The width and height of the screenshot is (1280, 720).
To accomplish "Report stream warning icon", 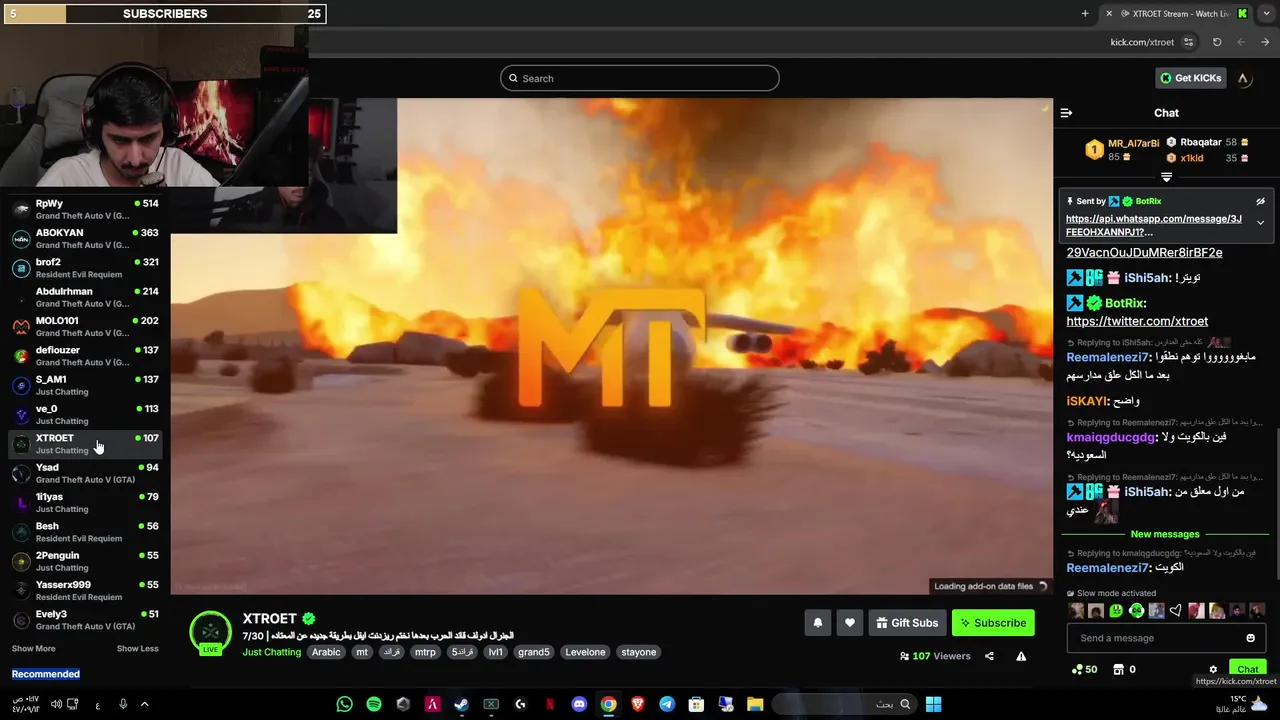I will click(1021, 656).
